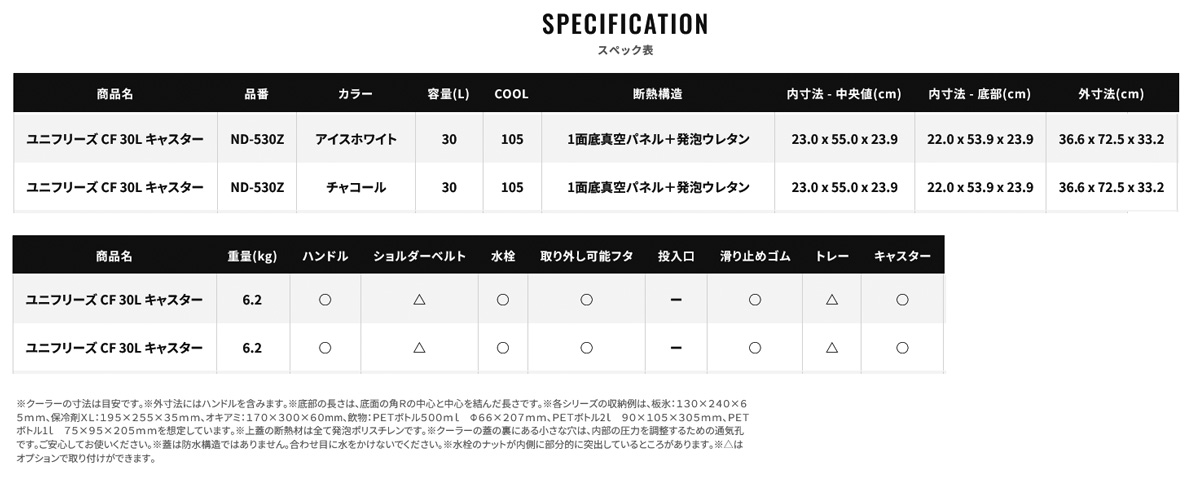Select the 外寸法(cm) column header
Viewport: 1200px width, 477px height.
click(1111, 94)
